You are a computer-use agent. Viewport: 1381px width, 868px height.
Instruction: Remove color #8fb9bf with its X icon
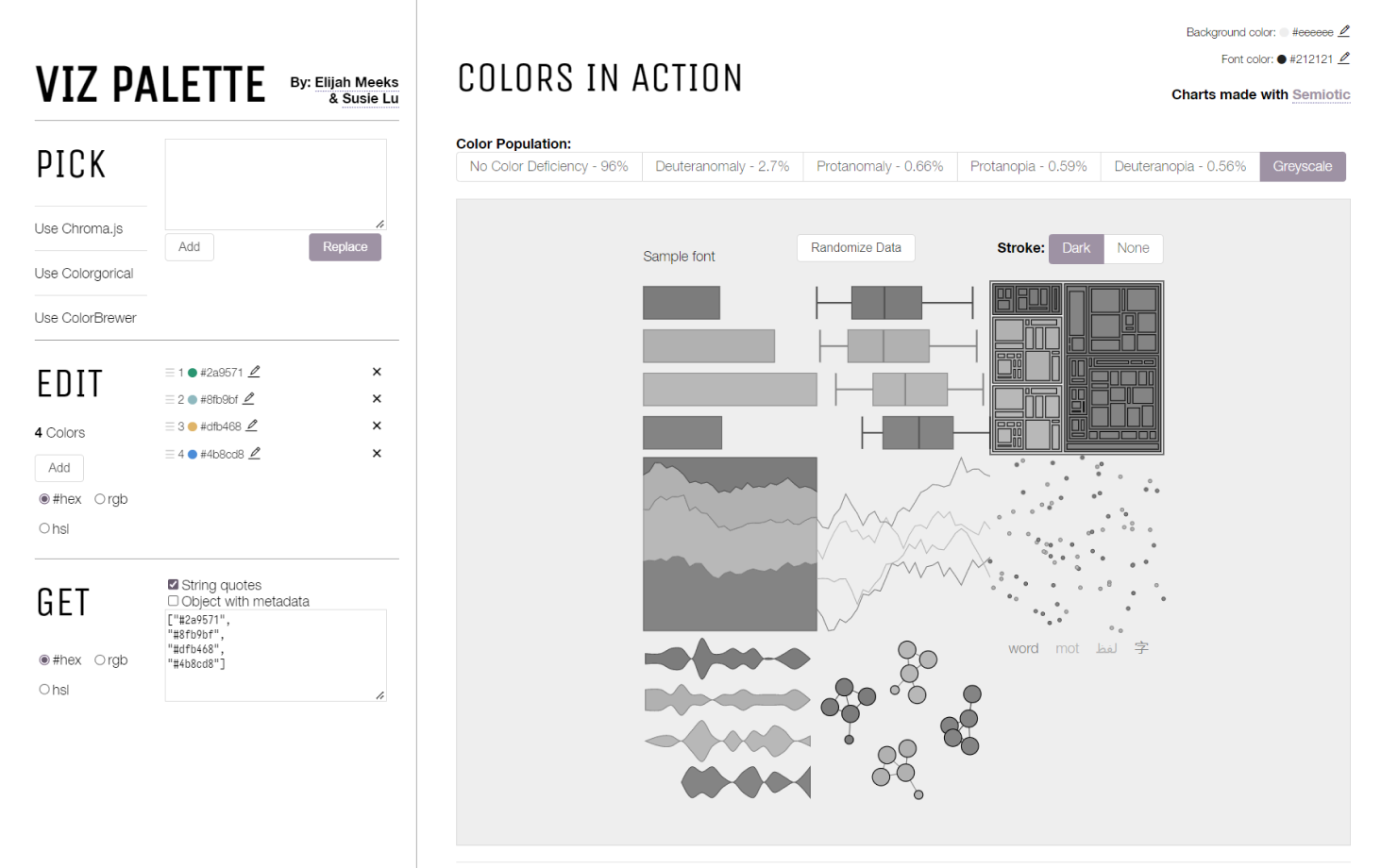[377, 399]
